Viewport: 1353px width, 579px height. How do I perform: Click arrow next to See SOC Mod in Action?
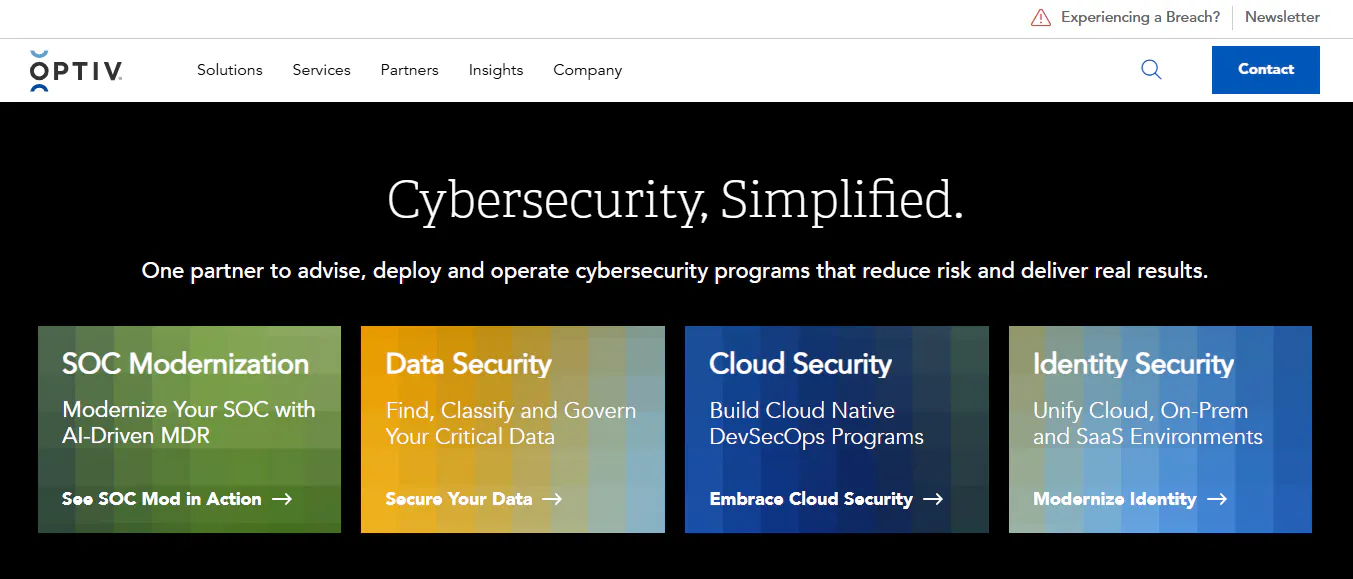282,499
